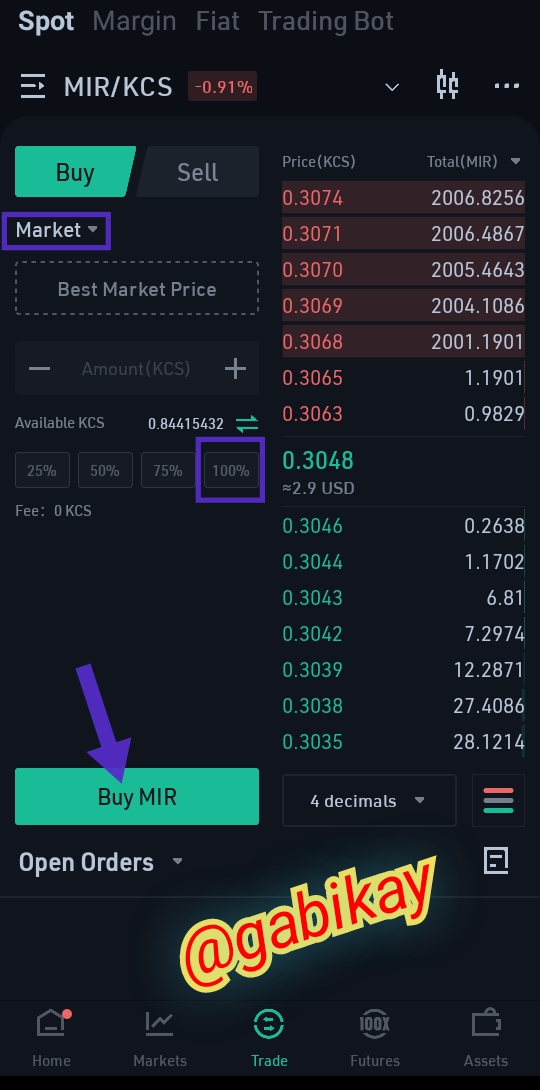The image size is (540, 1090).
Task: Open Futures in bottom navigation
Action: (x=375, y=1040)
